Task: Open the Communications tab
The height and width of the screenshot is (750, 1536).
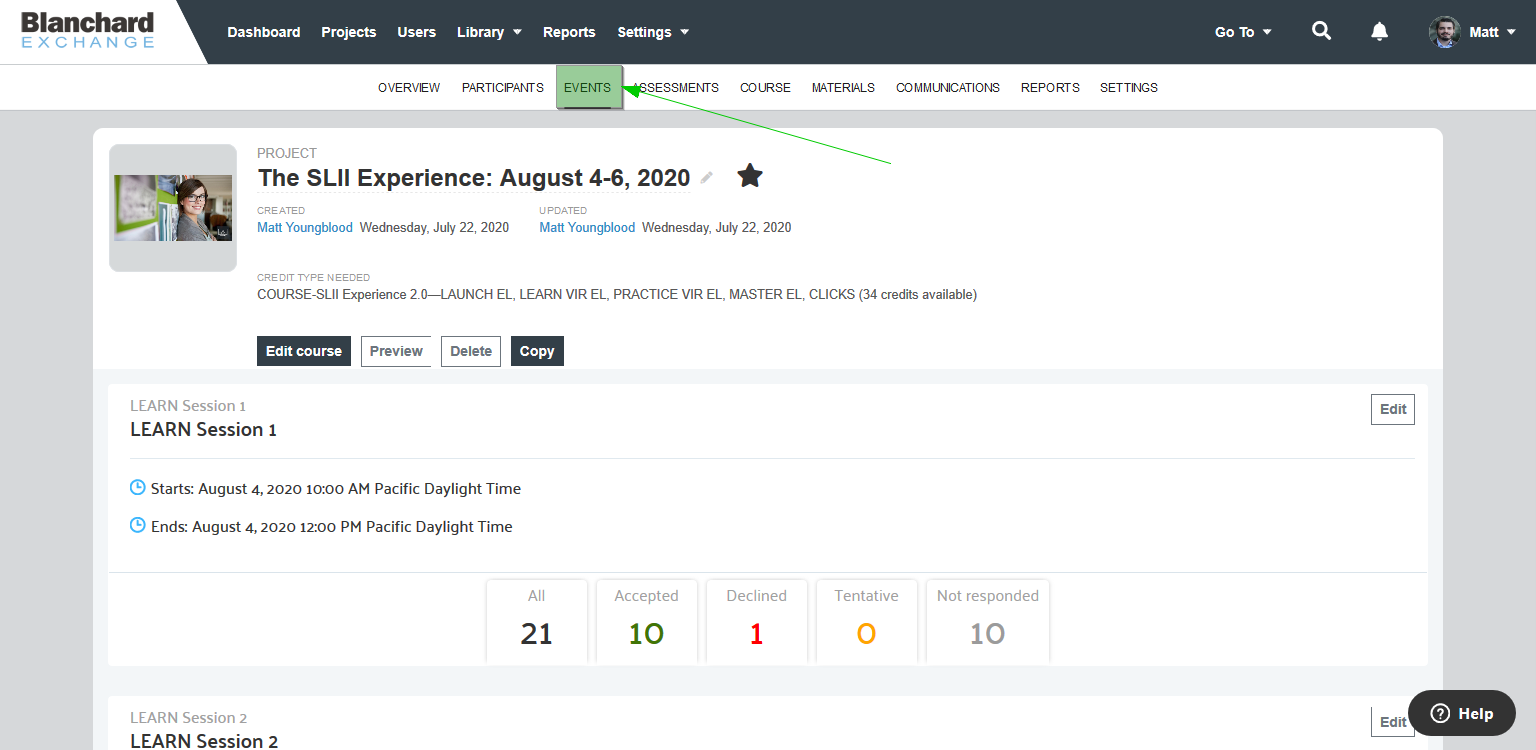Action: (948, 88)
